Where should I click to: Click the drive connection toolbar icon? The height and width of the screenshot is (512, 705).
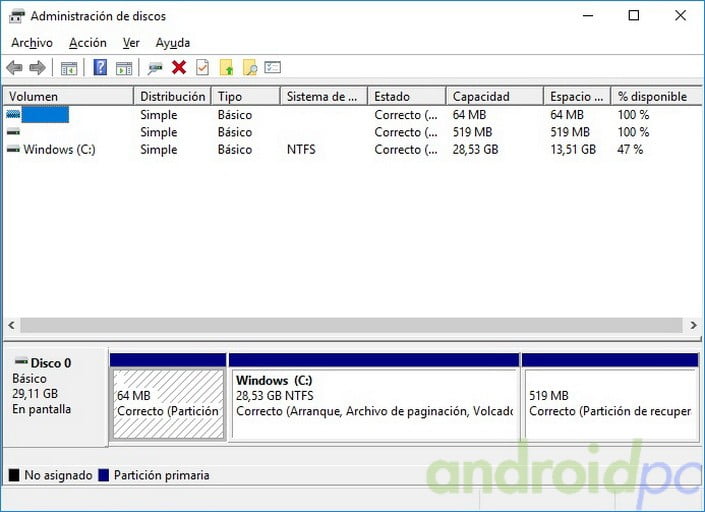point(155,68)
